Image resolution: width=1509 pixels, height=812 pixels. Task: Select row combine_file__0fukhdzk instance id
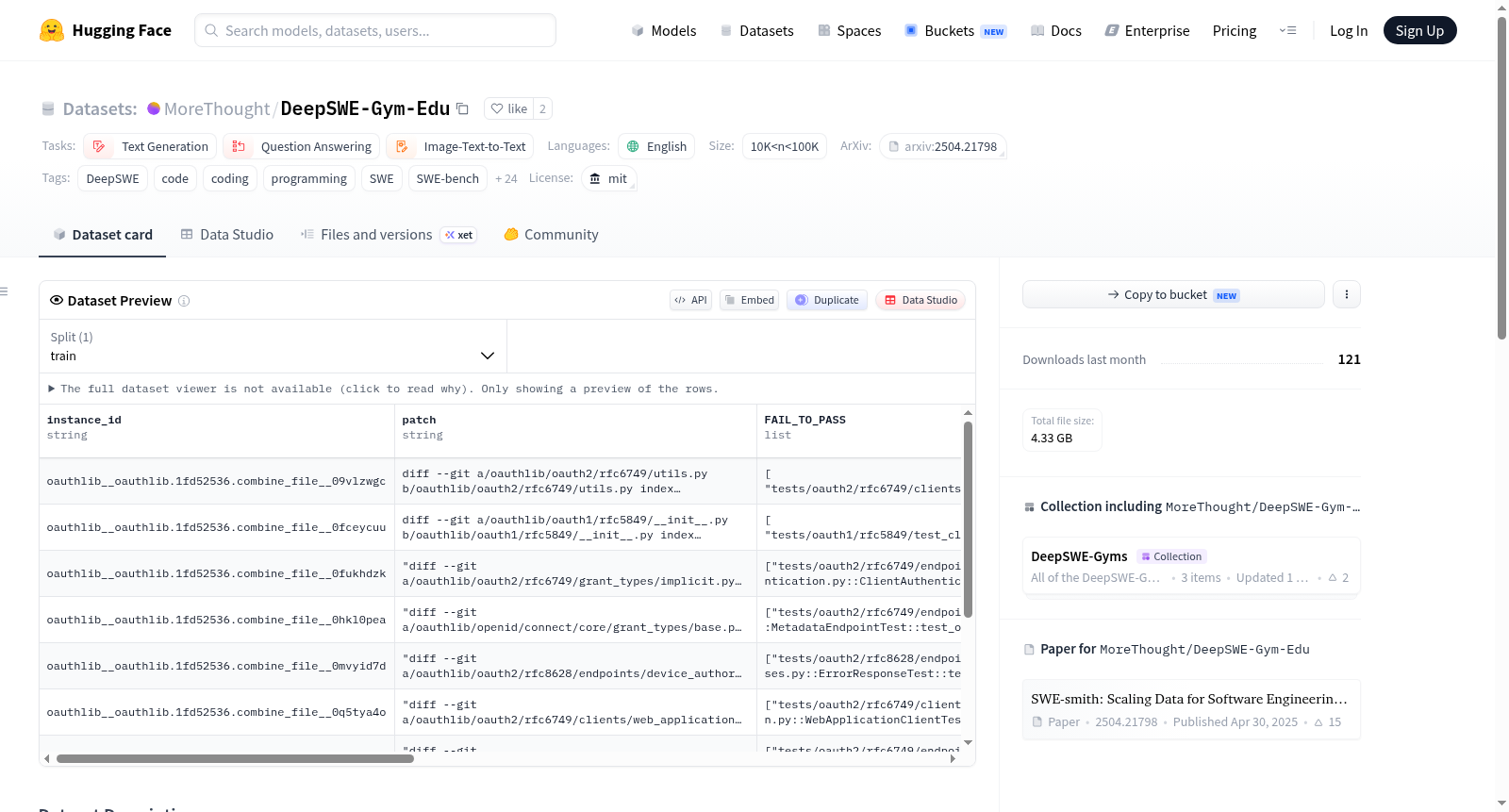point(216,573)
